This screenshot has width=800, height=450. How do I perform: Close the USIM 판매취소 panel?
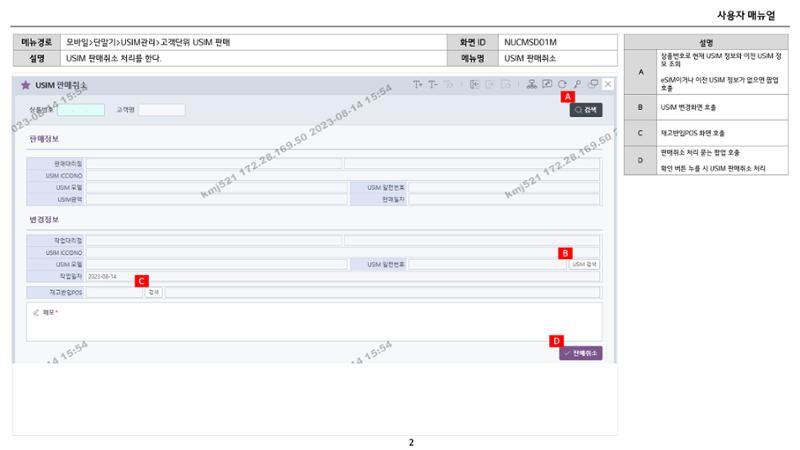[x=608, y=84]
